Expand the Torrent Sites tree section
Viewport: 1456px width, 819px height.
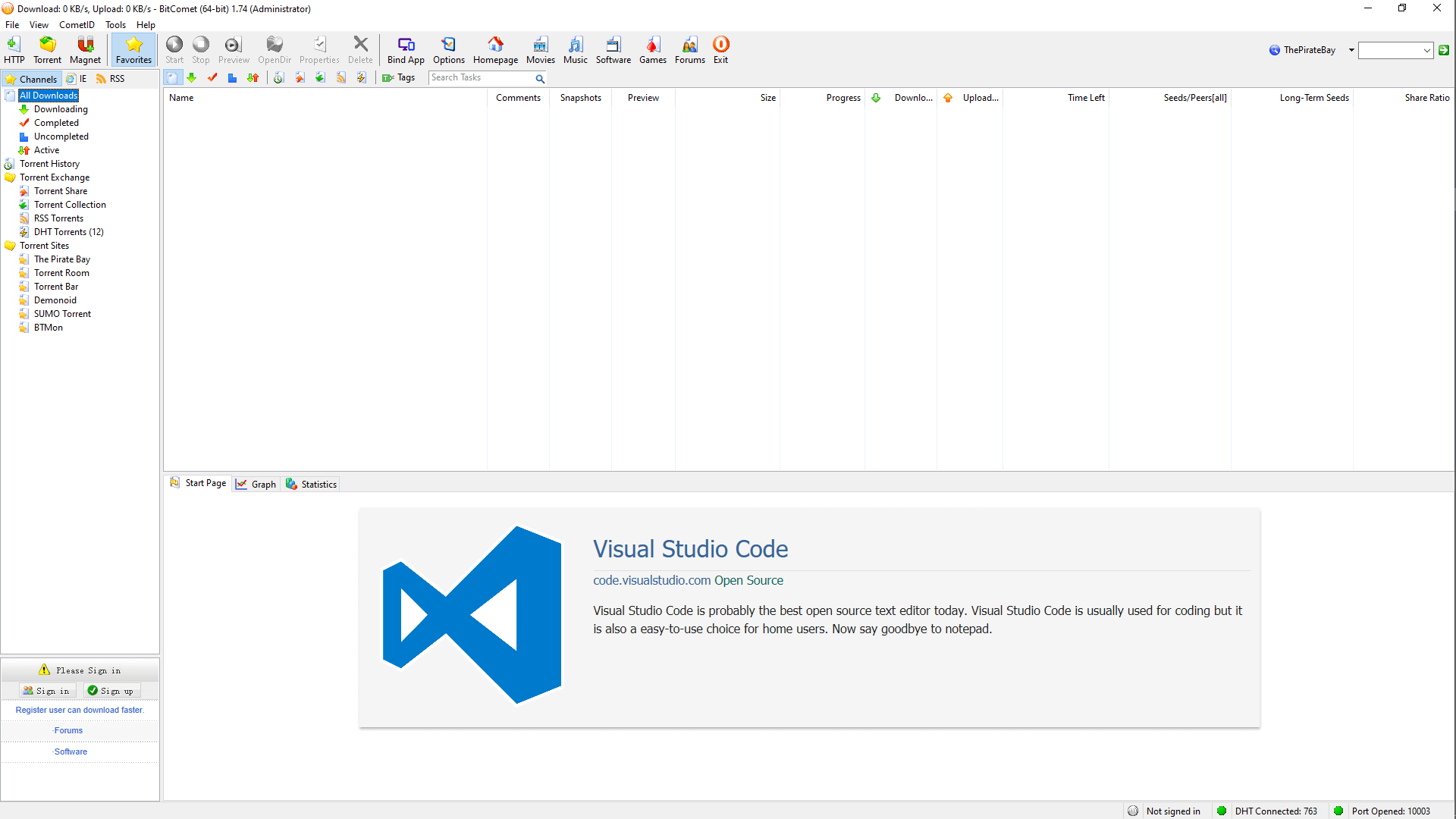pyautogui.click(x=44, y=245)
